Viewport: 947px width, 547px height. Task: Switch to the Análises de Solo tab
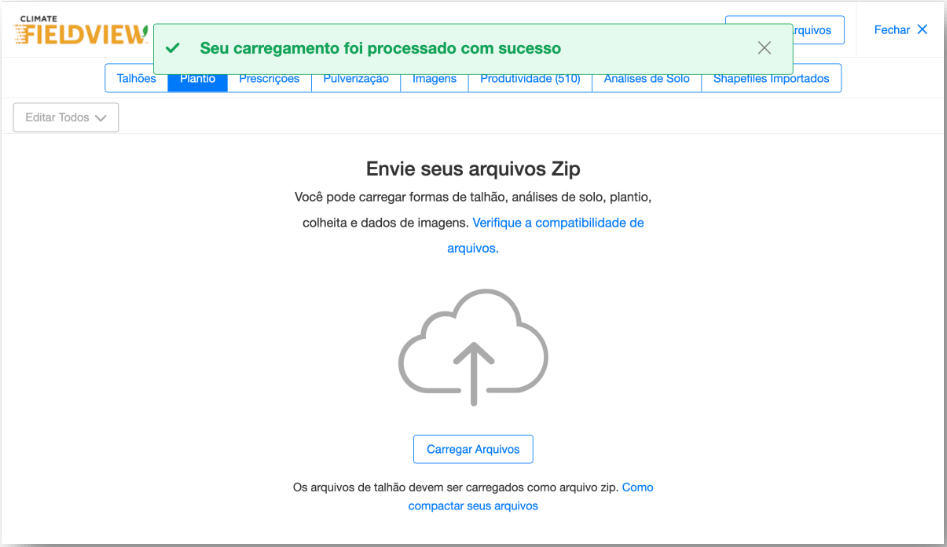click(646, 79)
